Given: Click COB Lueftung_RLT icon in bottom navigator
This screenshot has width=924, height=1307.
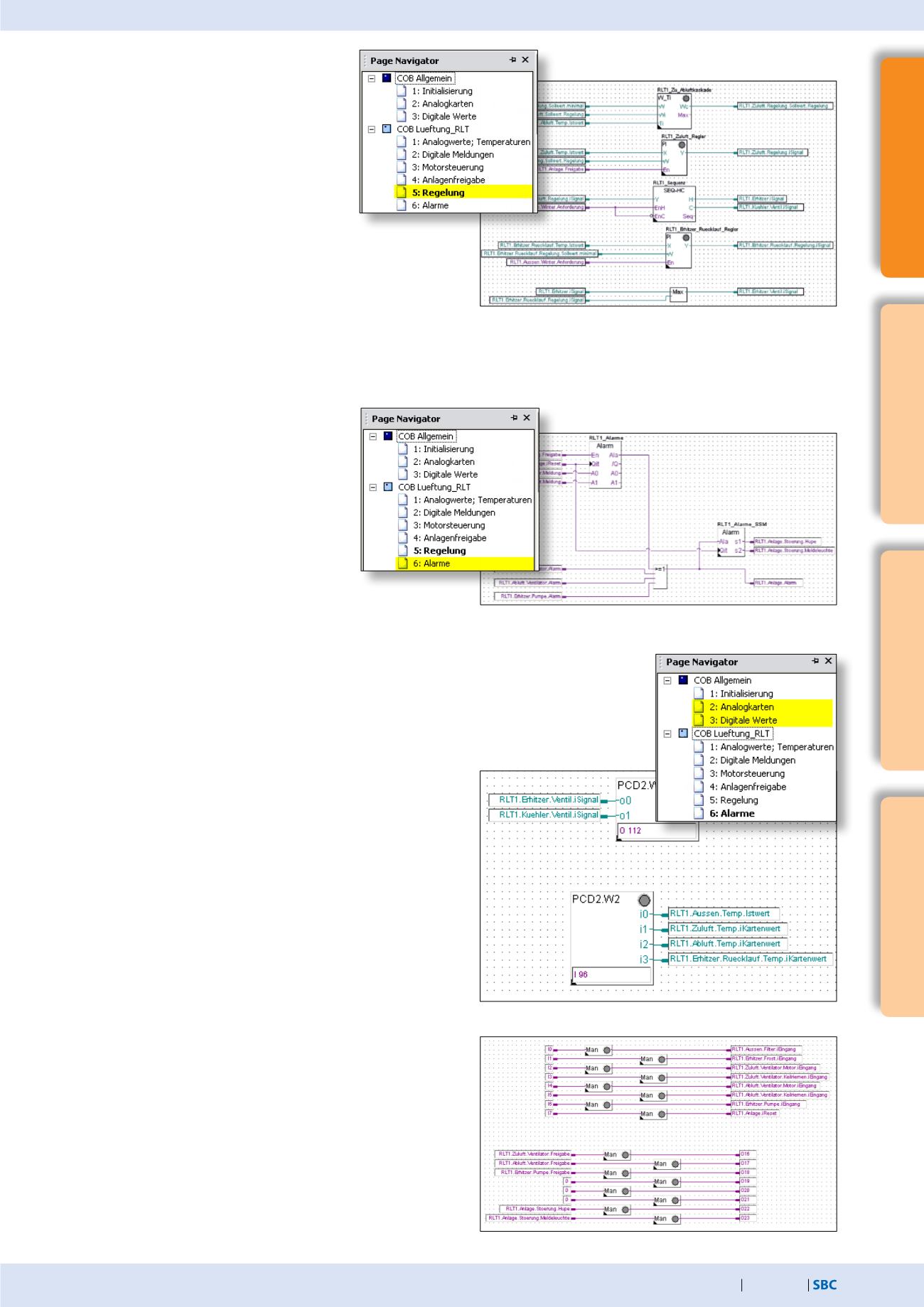Looking at the screenshot, I should (683, 733).
